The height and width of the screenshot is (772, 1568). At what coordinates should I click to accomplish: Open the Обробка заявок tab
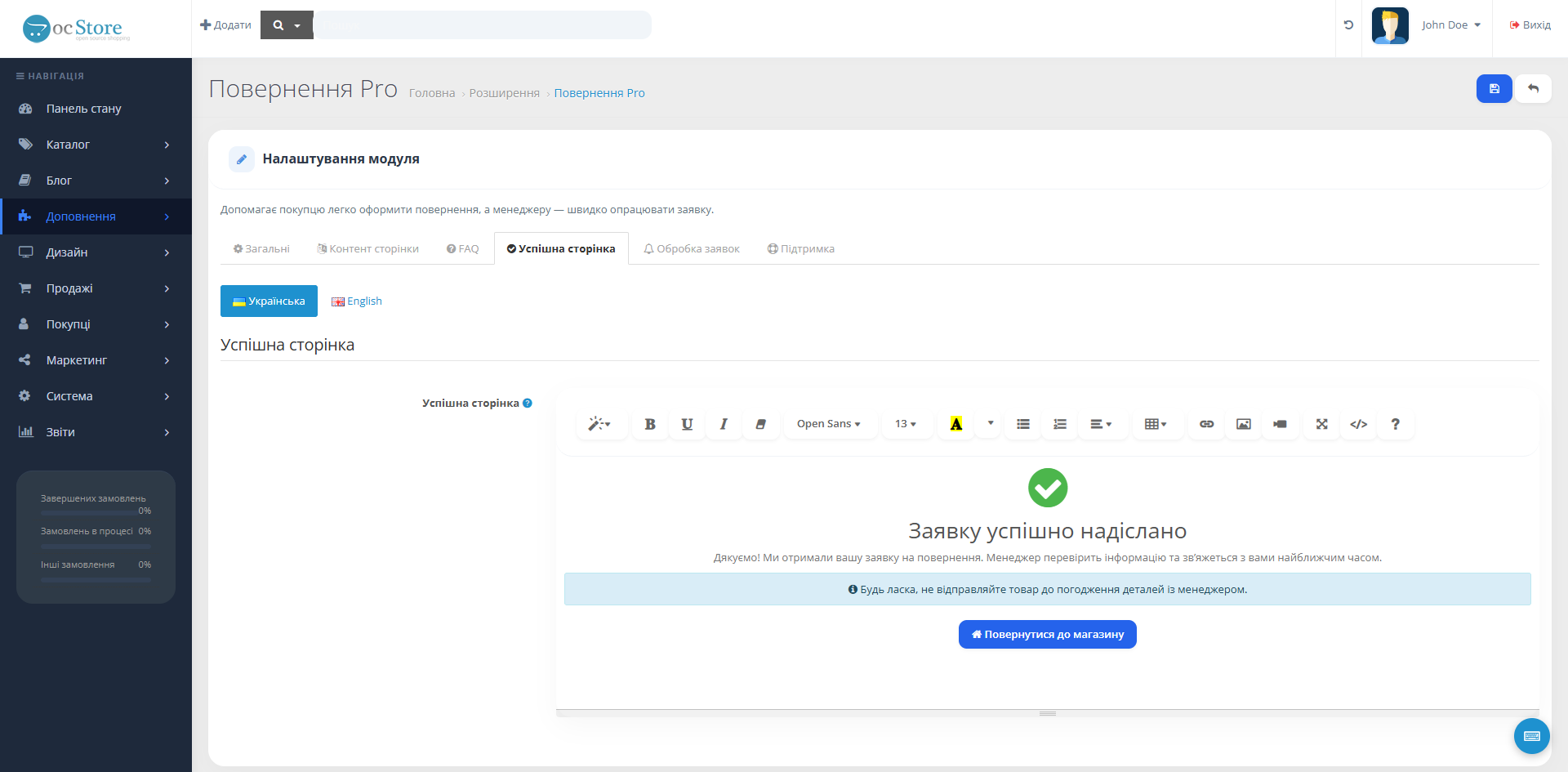click(692, 249)
